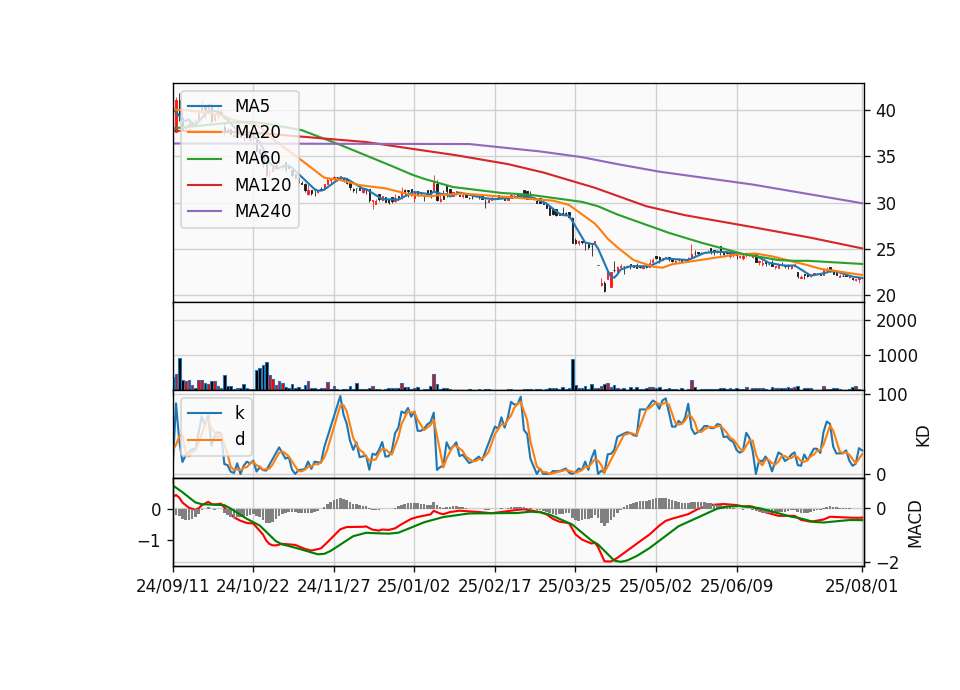Click the 25/08/01 date label
Screen dimensions: 960x690
pos(861,586)
